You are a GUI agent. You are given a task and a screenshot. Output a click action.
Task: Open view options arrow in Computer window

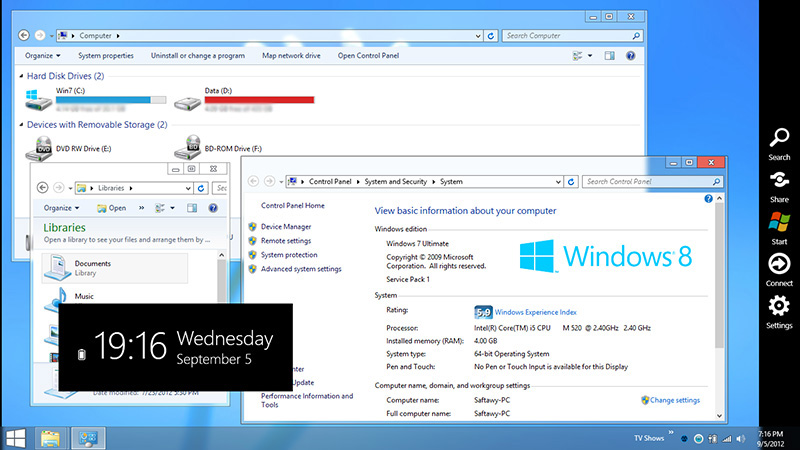click(590, 56)
